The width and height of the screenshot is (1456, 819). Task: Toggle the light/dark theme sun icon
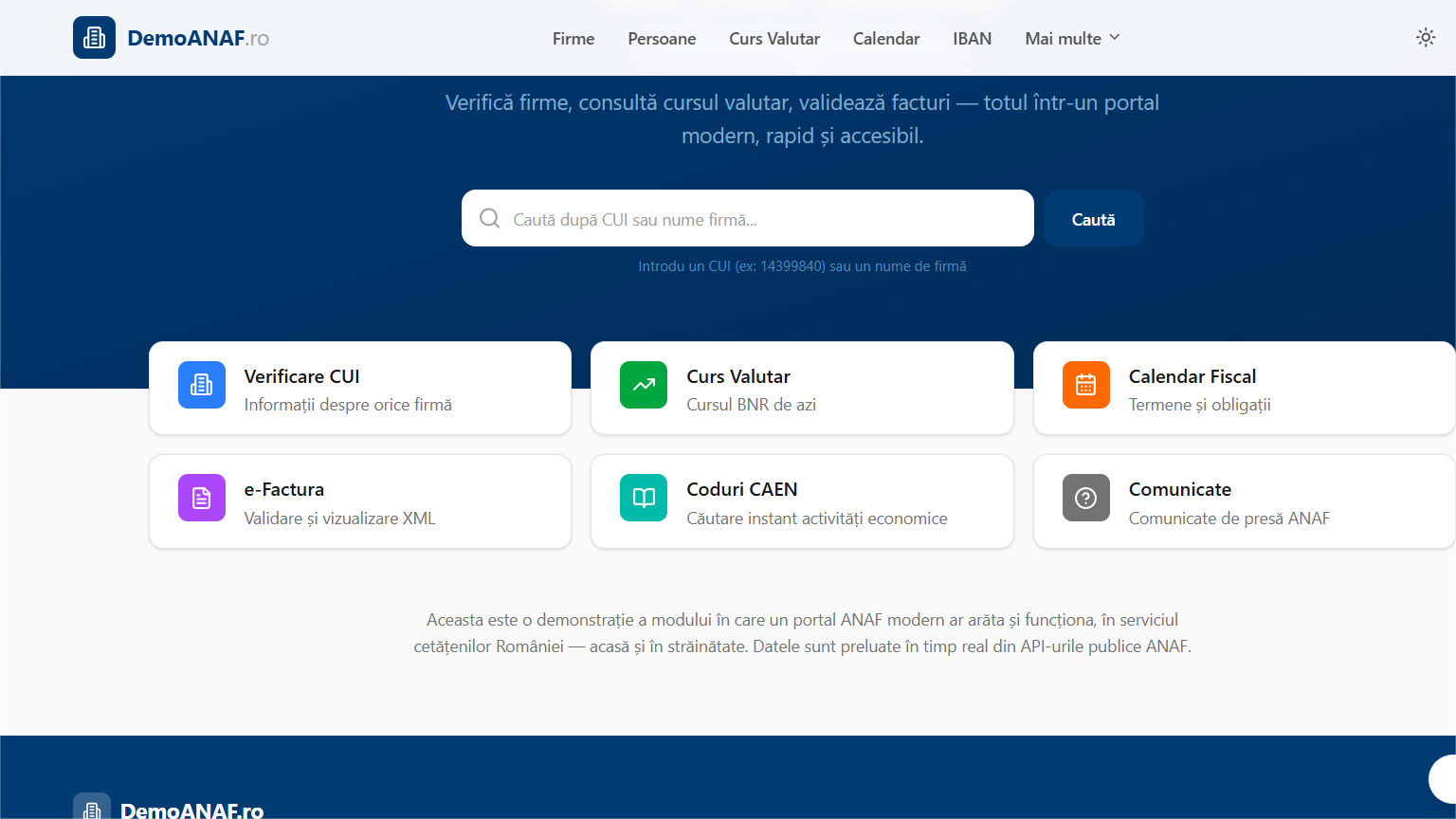coord(1425,38)
